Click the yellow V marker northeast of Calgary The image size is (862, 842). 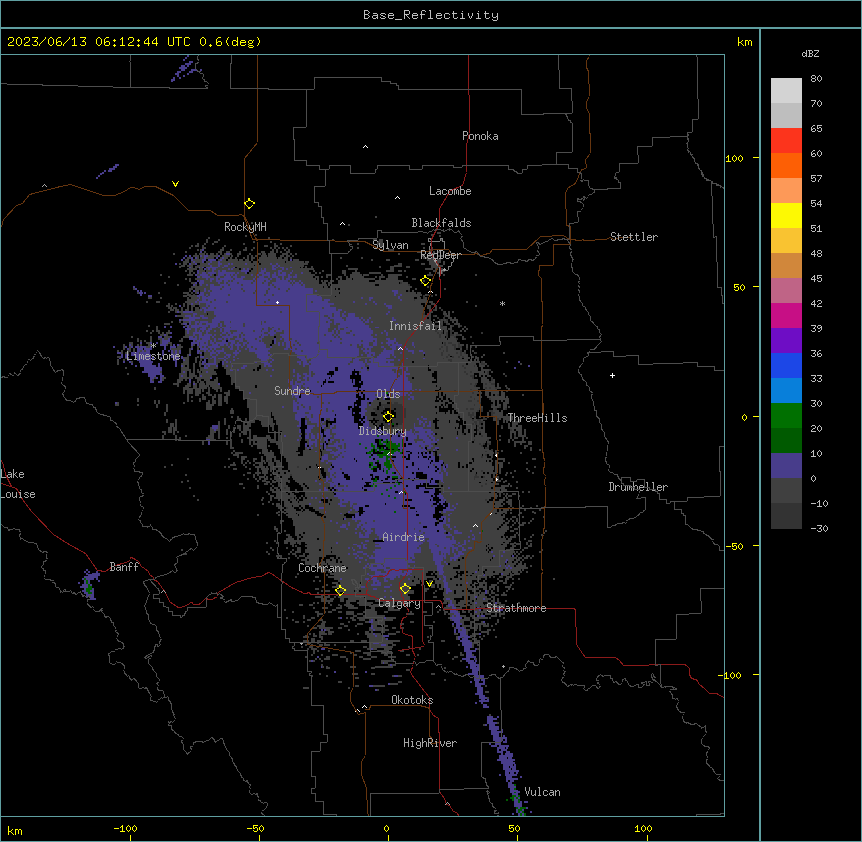click(x=429, y=584)
